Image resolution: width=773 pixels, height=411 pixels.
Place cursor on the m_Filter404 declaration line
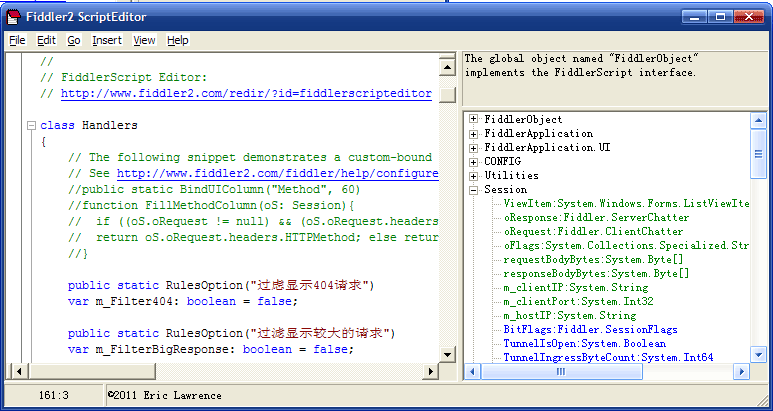tap(183, 301)
